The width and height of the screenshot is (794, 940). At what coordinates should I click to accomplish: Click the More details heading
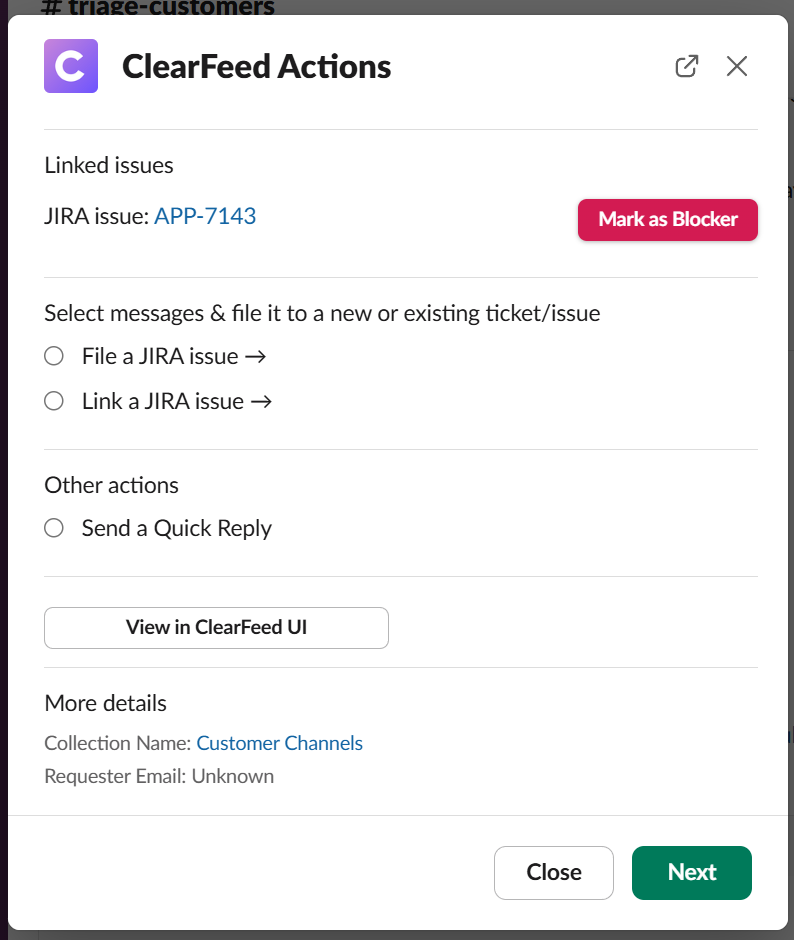point(105,703)
